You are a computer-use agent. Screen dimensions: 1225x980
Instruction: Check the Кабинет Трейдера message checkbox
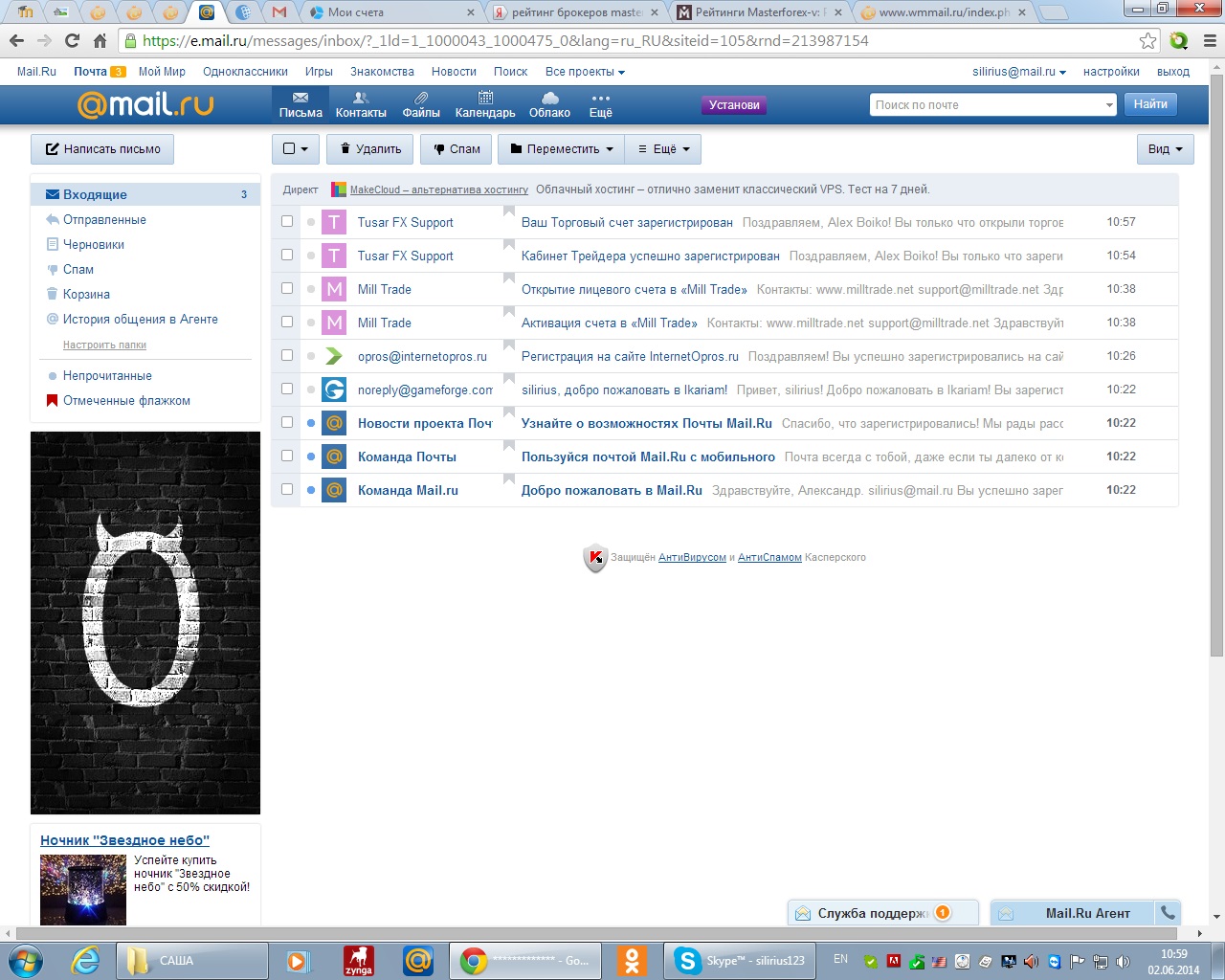pos(287,255)
